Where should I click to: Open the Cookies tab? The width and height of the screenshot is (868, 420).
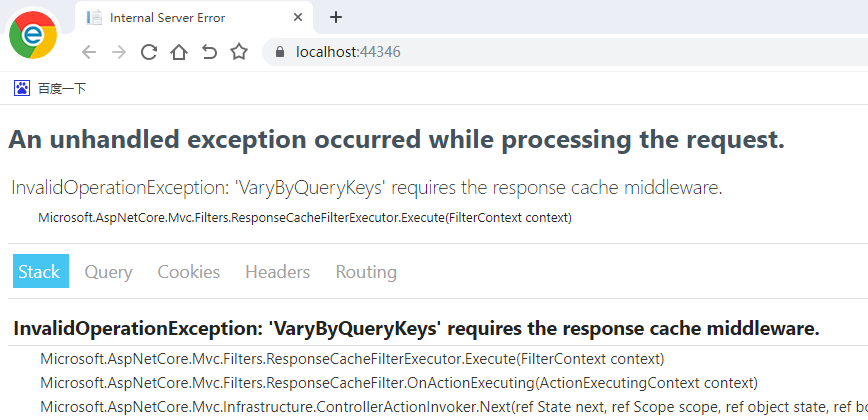(189, 272)
